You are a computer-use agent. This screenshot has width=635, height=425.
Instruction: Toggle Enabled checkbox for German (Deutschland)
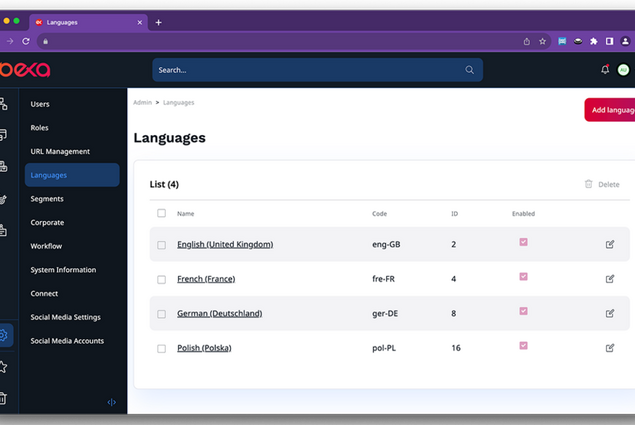coord(523,311)
